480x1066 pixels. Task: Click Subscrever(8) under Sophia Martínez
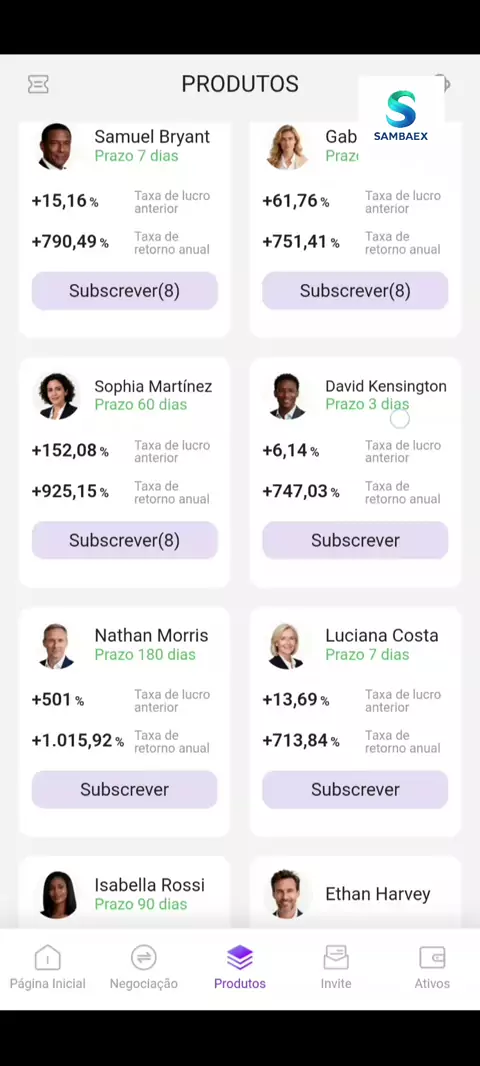(x=124, y=540)
